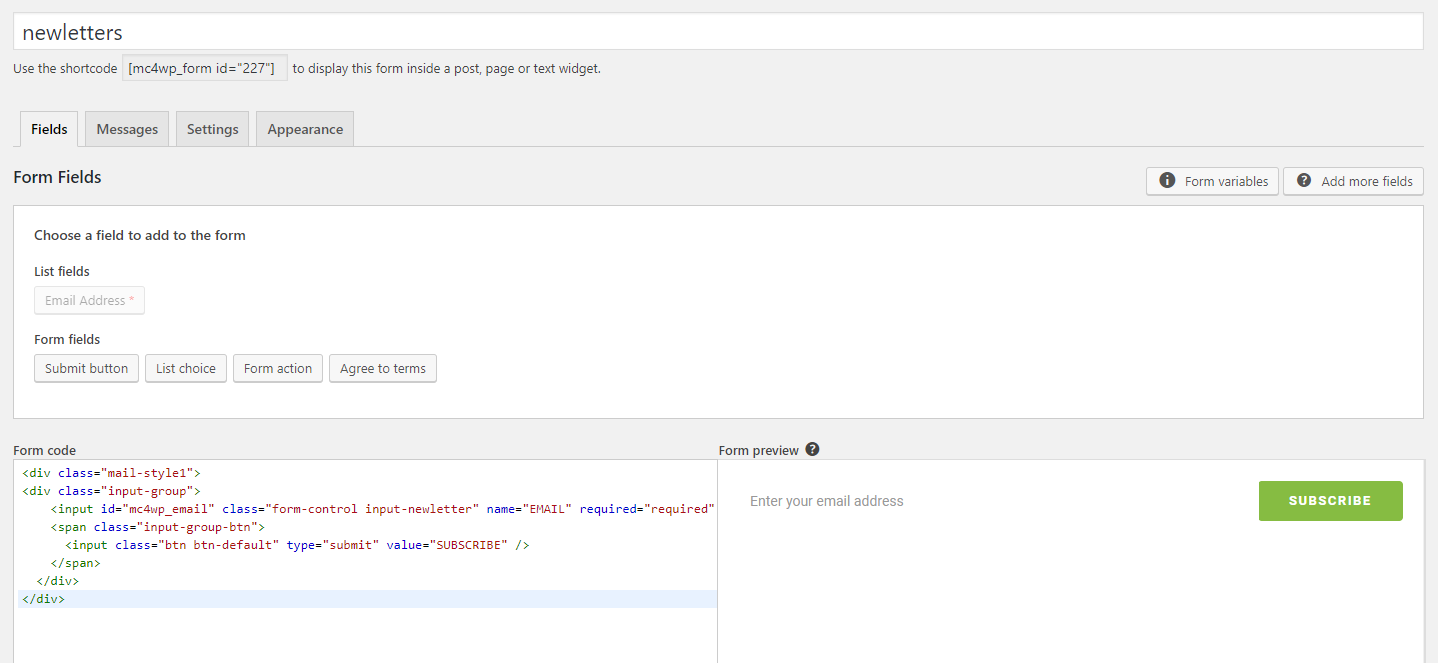Image resolution: width=1438 pixels, height=663 pixels.
Task: Click the code line containing mc4wp_email input
Action: pos(380,509)
